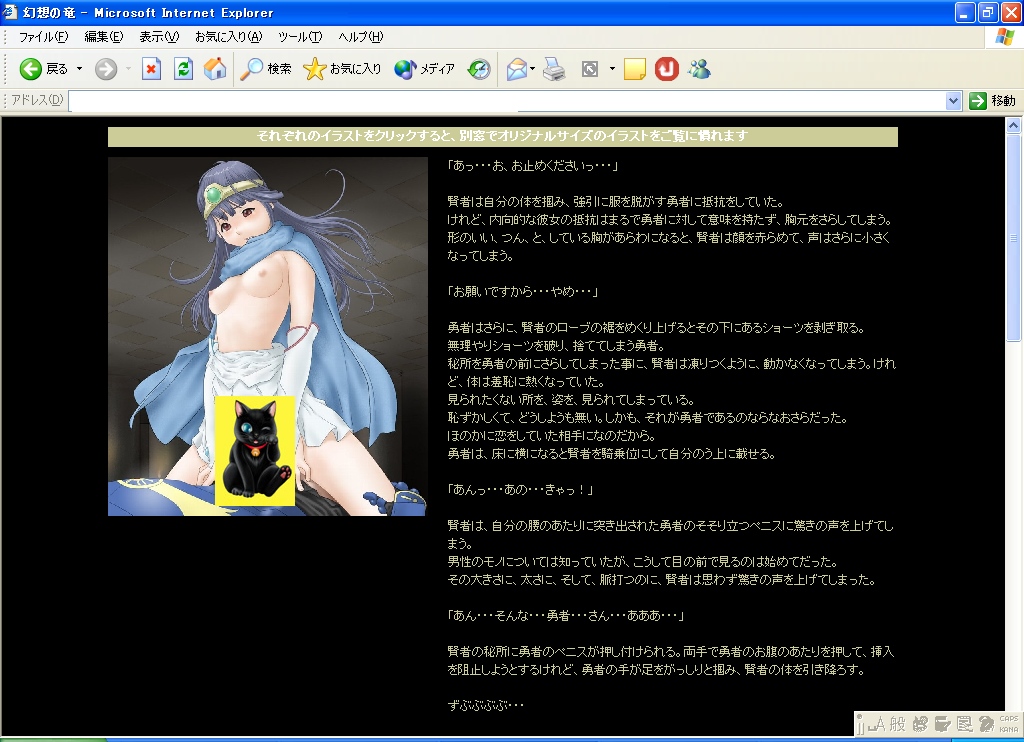Expand the back history dropdown arrow
The height and width of the screenshot is (742, 1024).
(x=80, y=69)
